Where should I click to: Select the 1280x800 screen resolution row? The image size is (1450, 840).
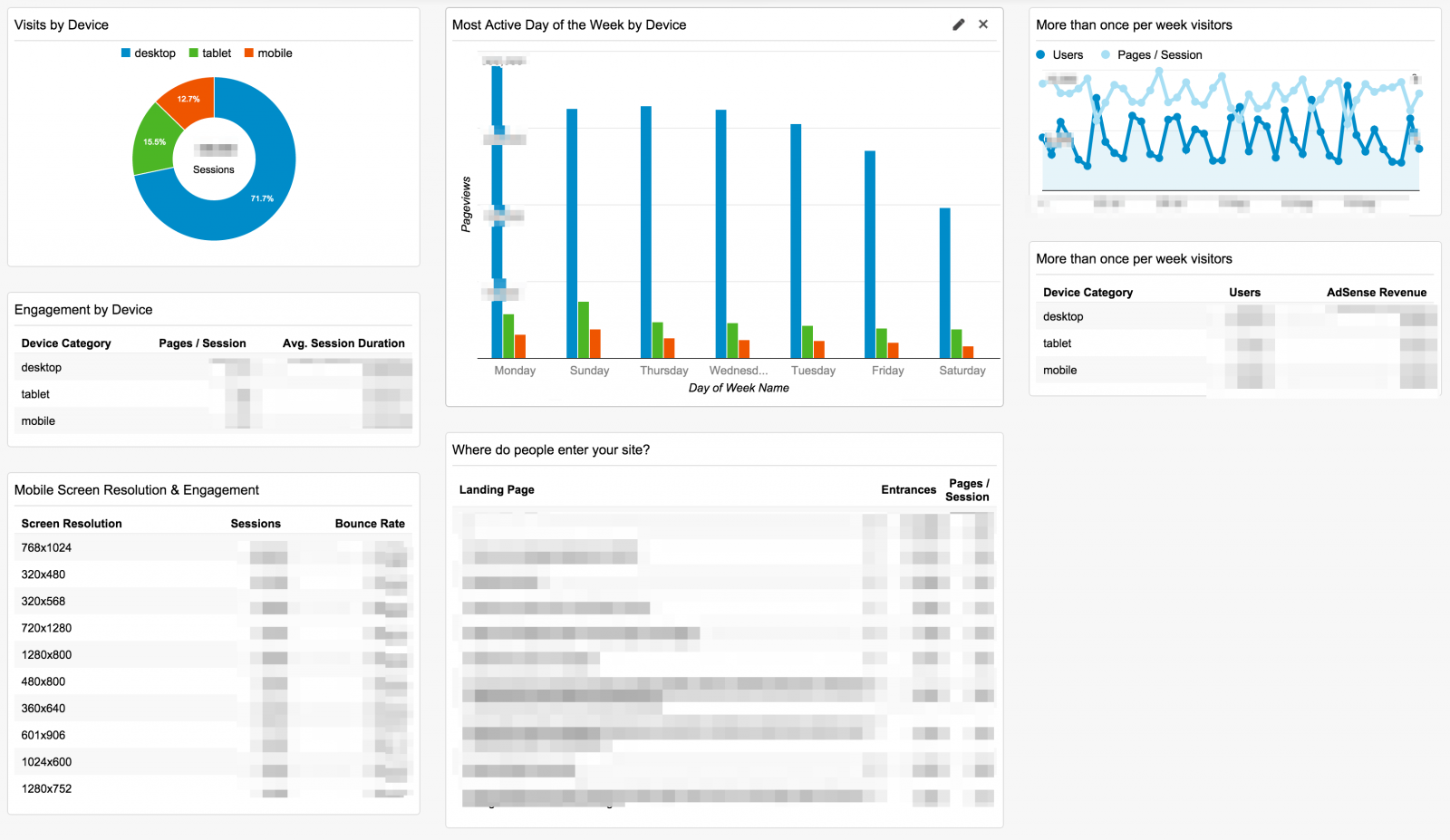coord(214,655)
